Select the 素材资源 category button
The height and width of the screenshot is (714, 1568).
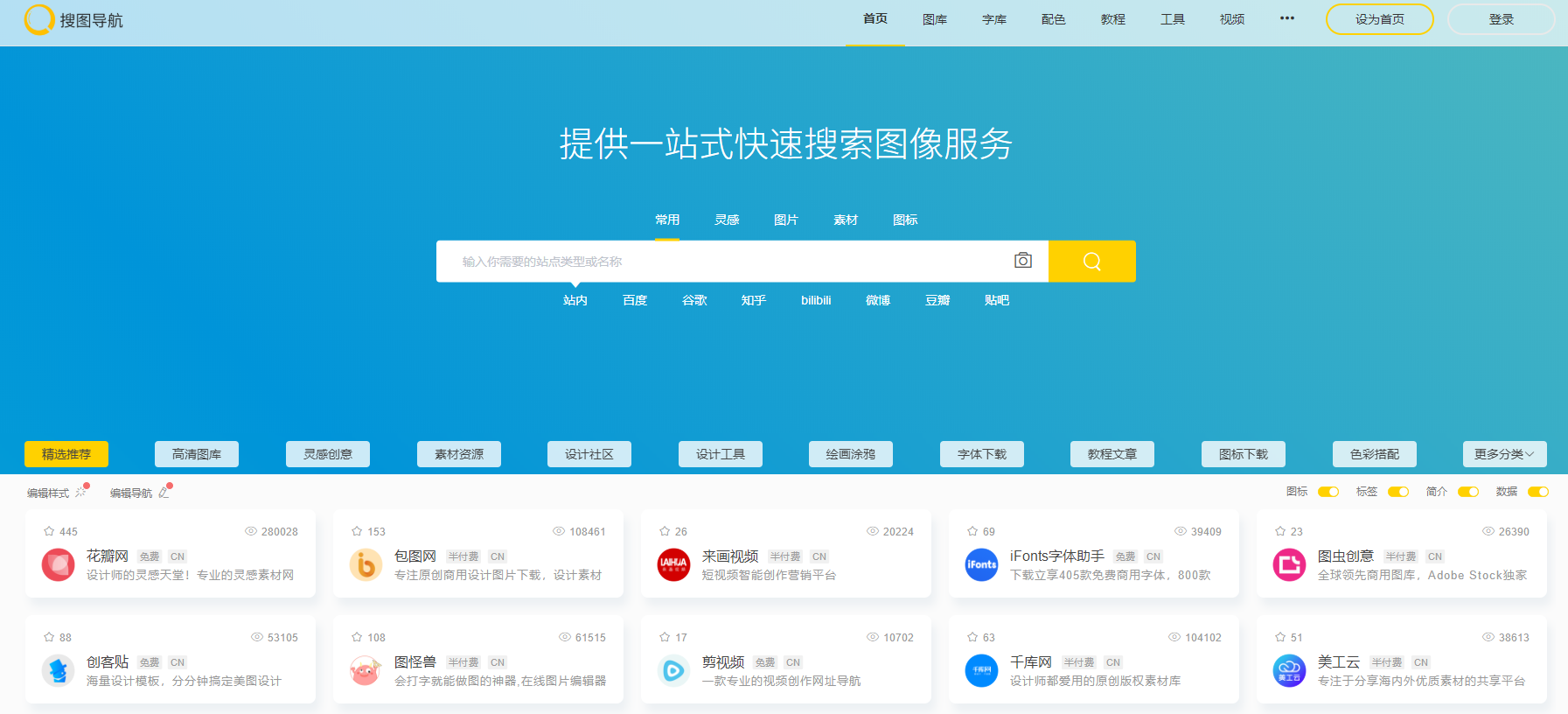click(x=459, y=454)
